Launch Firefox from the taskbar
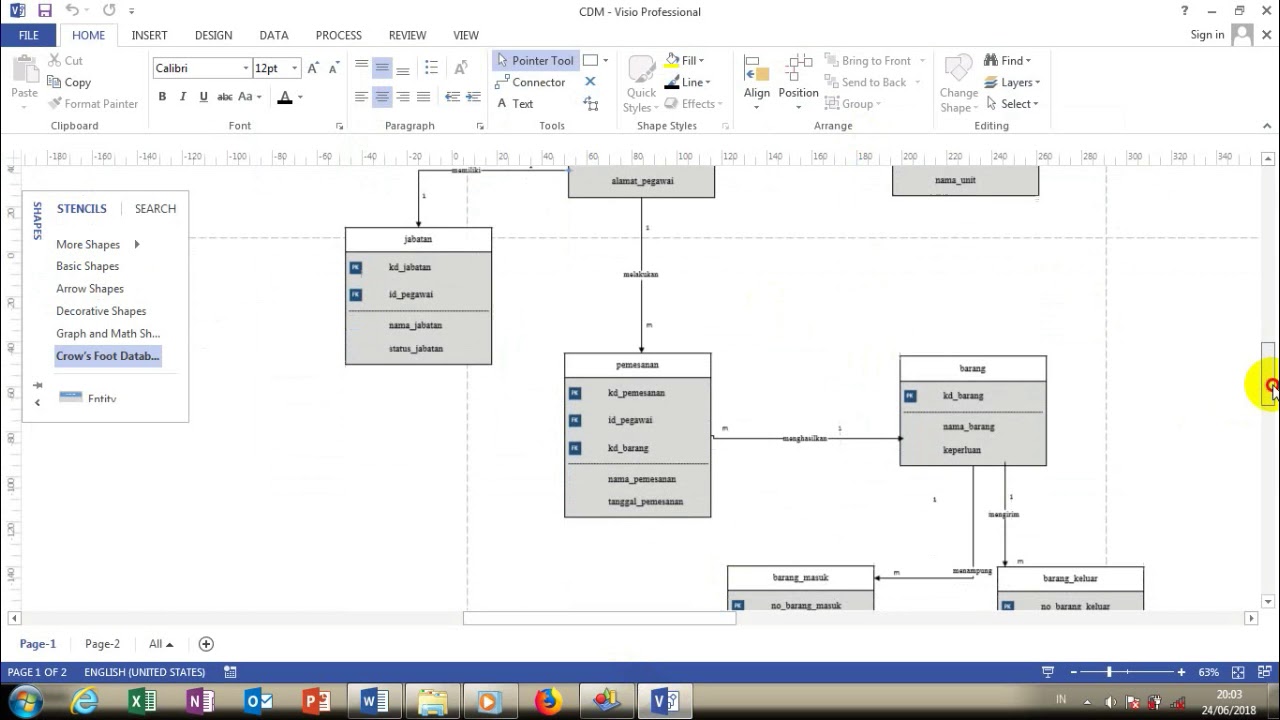Screen dimensions: 1280x720 (548, 702)
